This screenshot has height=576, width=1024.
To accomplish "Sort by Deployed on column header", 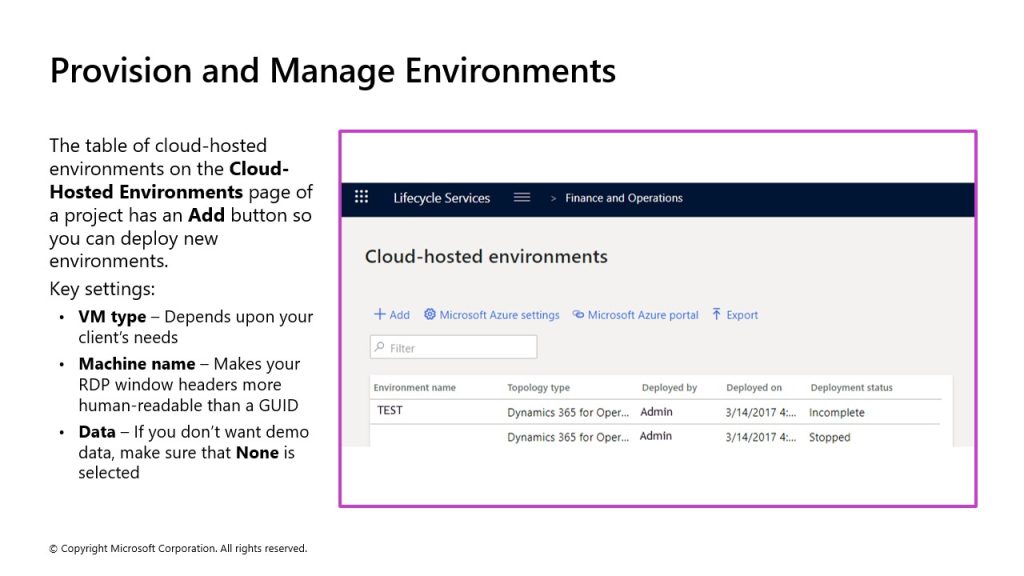I will [754, 387].
